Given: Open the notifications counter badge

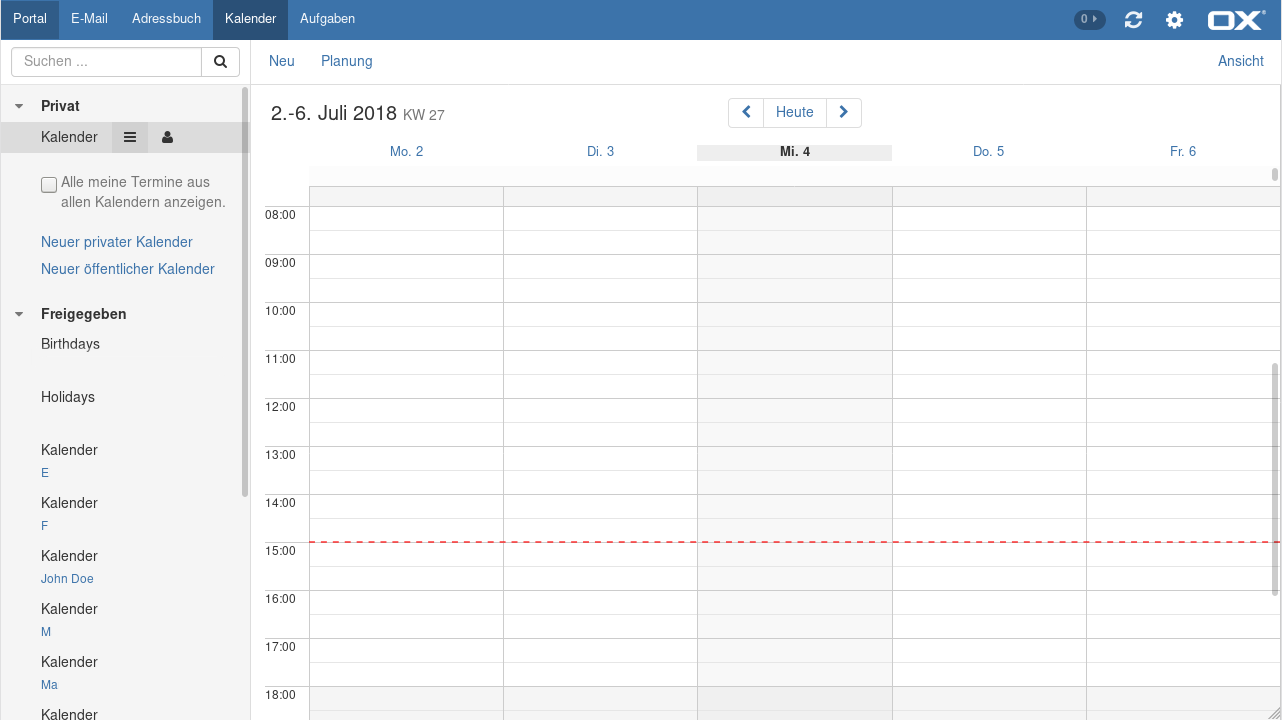Looking at the screenshot, I should coord(1089,19).
